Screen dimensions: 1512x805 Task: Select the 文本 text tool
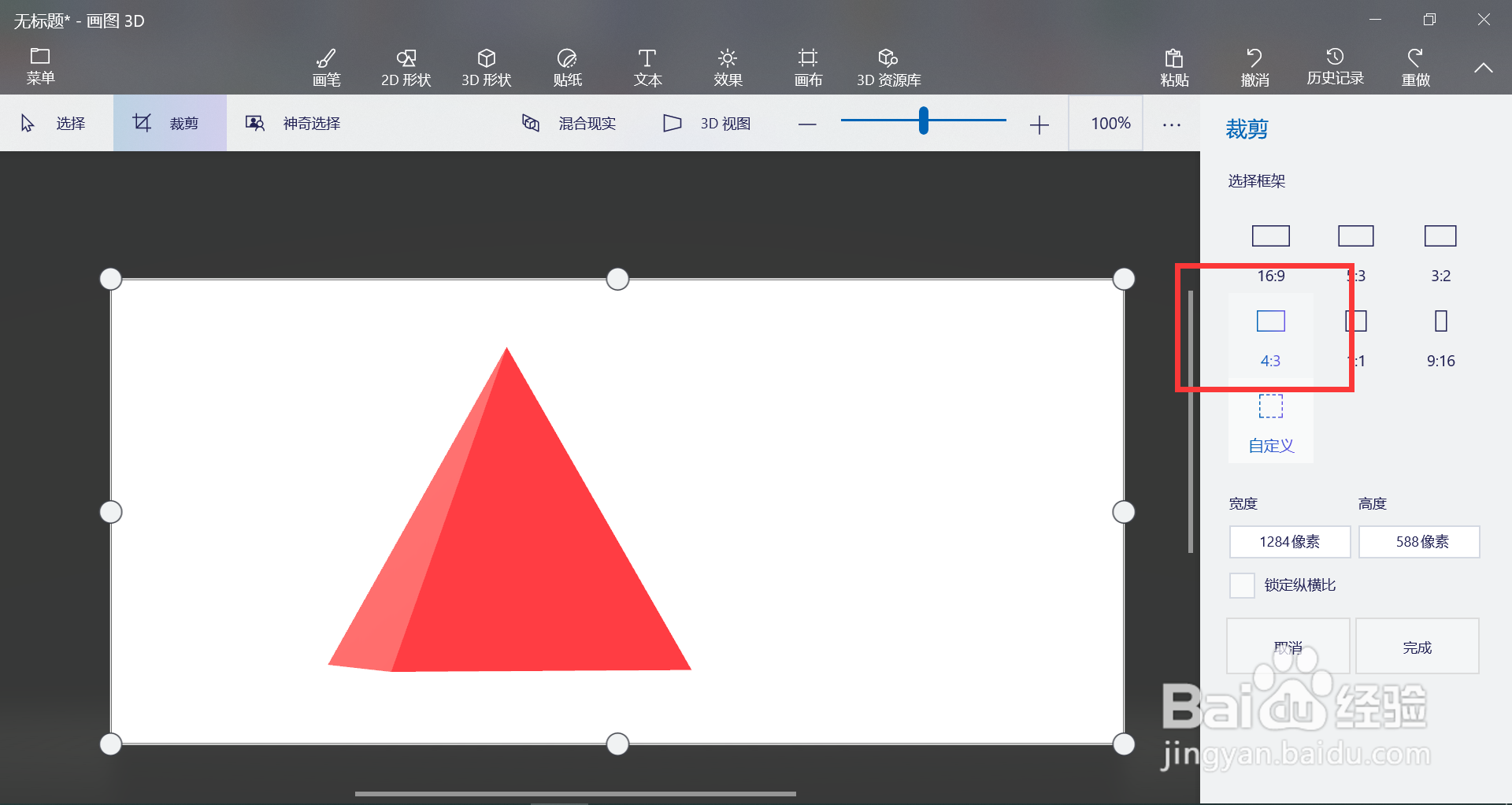click(647, 67)
